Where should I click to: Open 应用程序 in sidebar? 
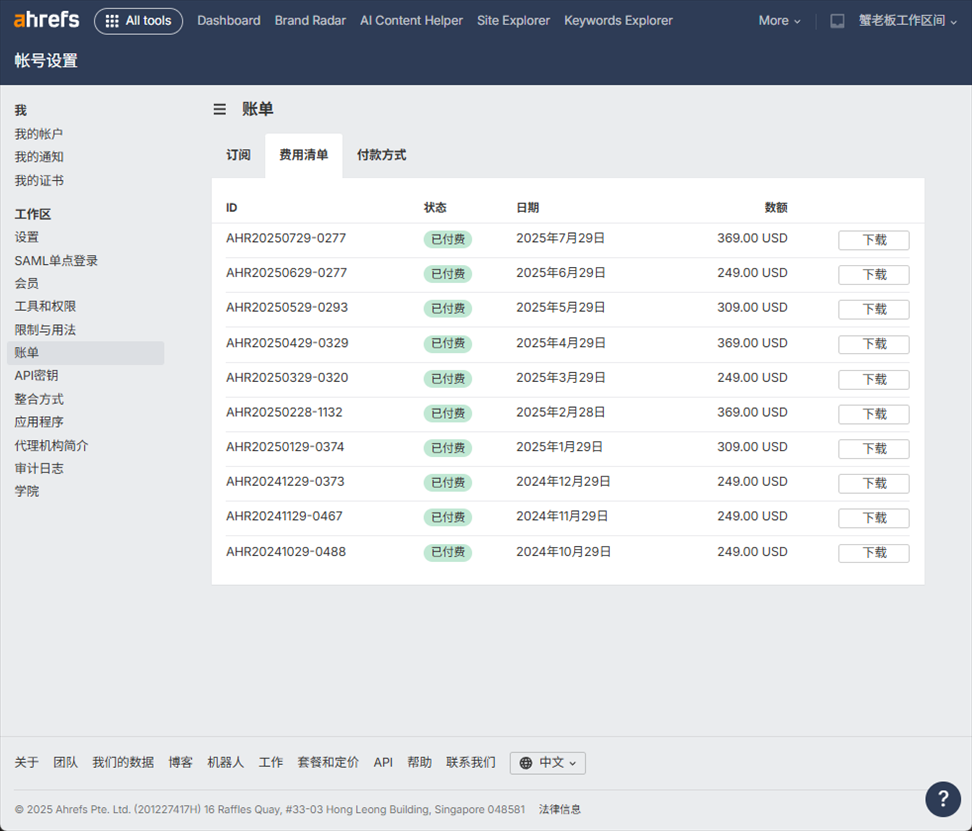(x=39, y=422)
